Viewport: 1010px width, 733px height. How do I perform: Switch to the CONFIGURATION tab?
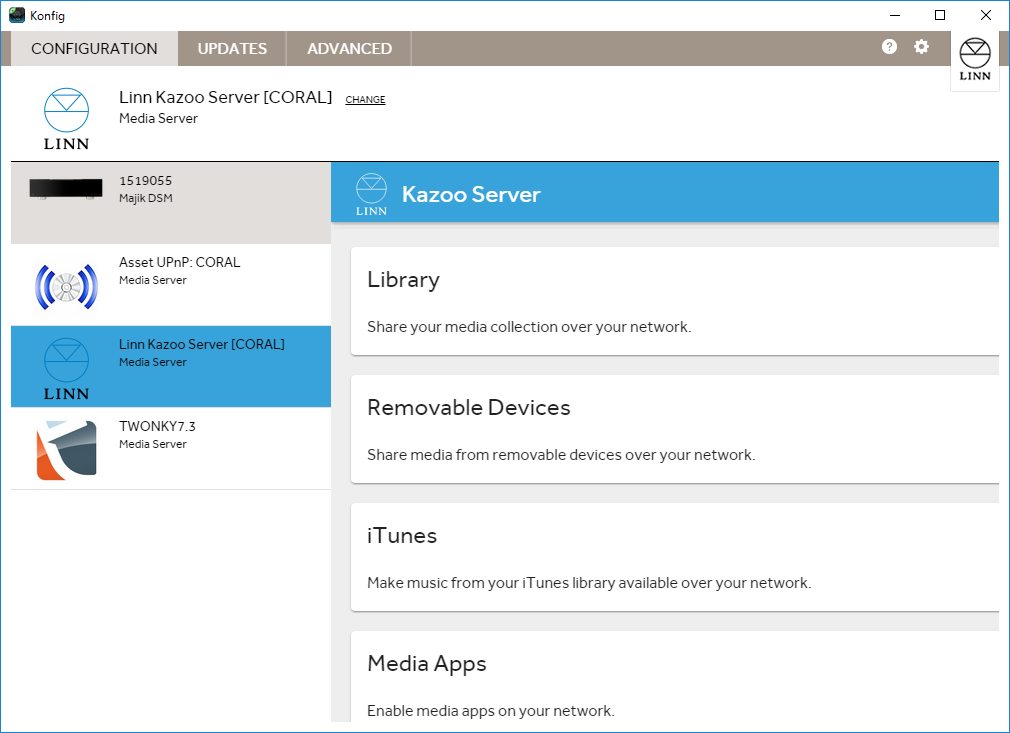tap(94, 48)
